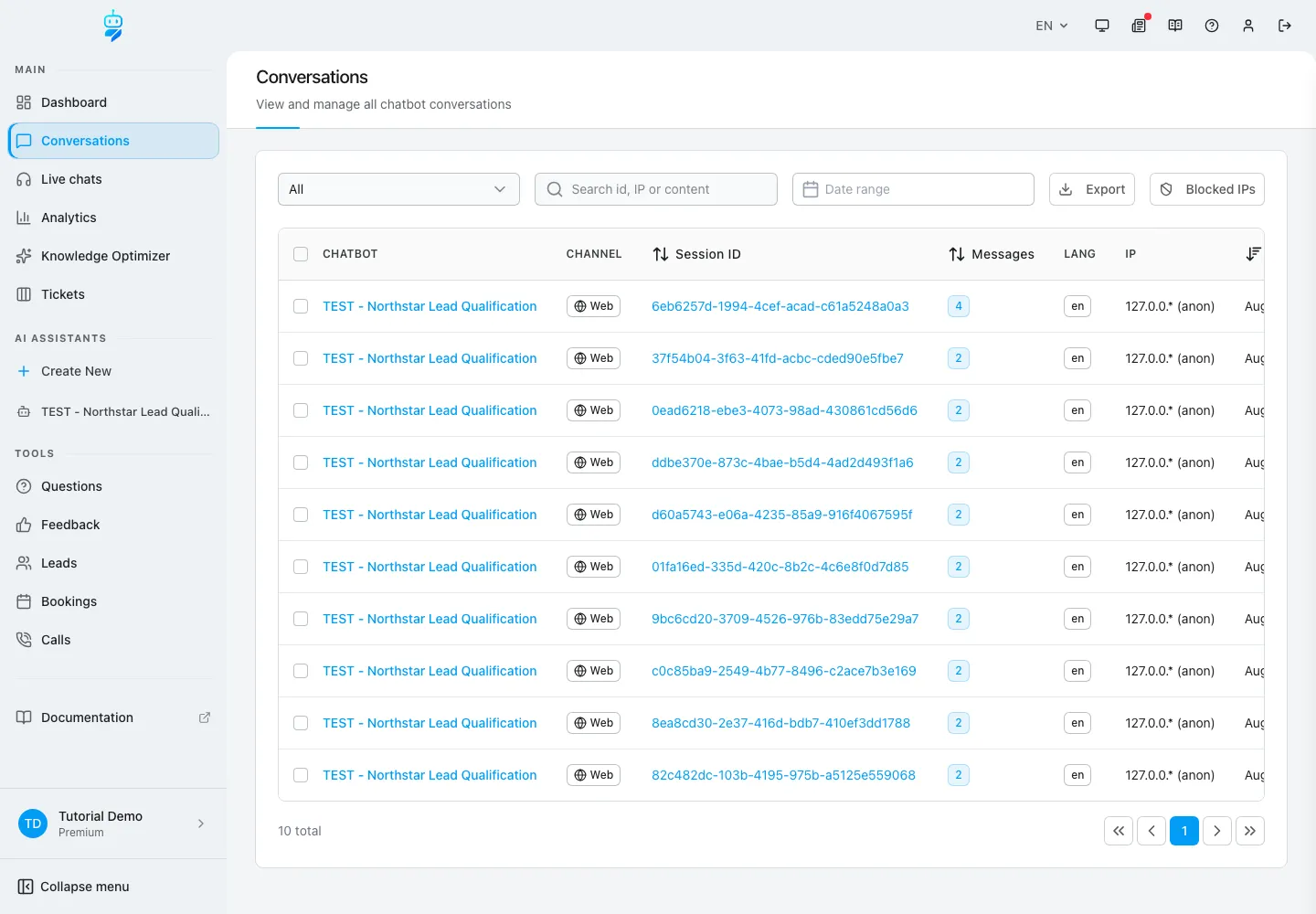Check the row for session 8ea8cd30
Image resolution: width=1316 pixels, height=914 pixels.
[301, 723]
